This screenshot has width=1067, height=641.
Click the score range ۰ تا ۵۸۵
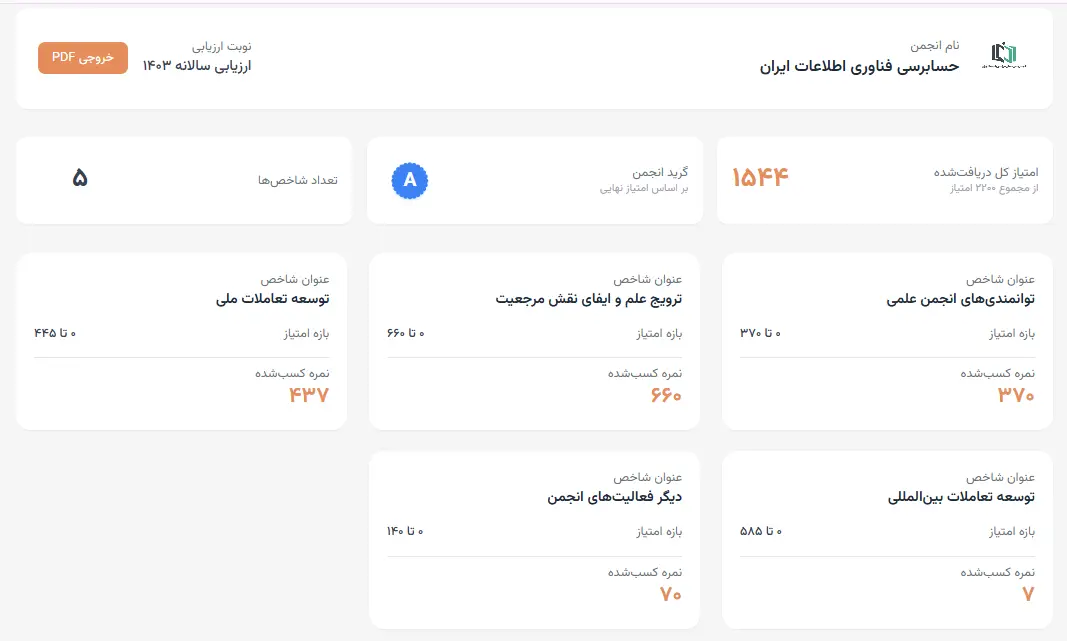pos(761,531)
